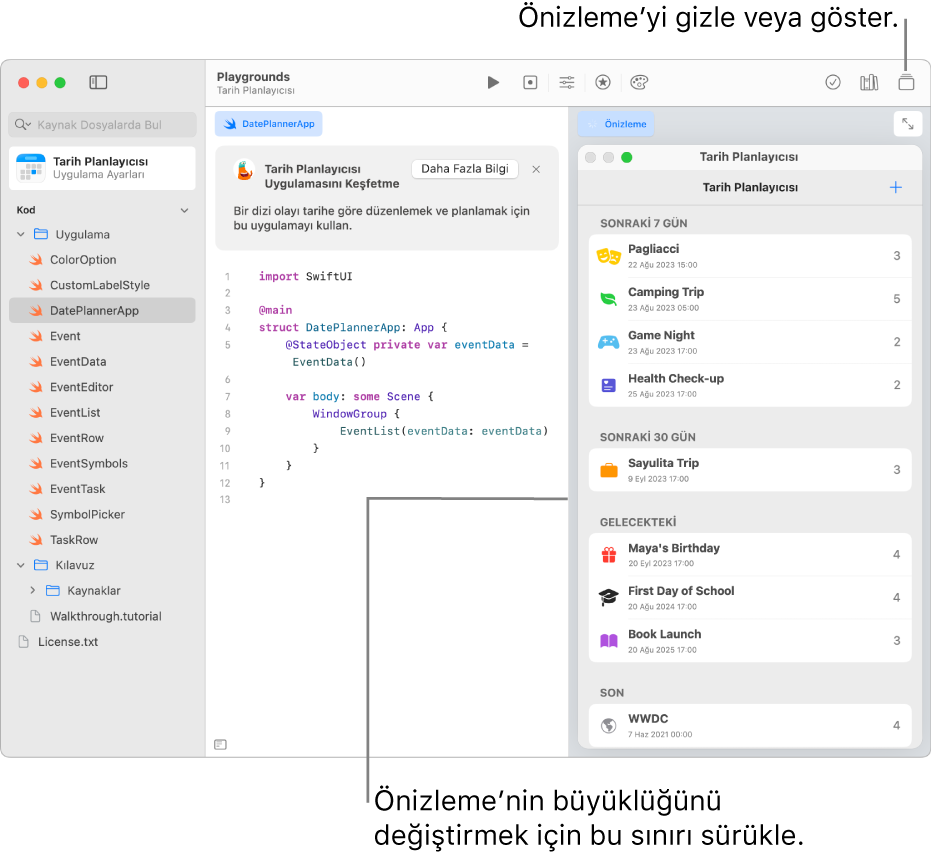Image resolution: width=931 pixels, height=857 pixels.
Task: Run the app with the play button
Action: point(493,82)
